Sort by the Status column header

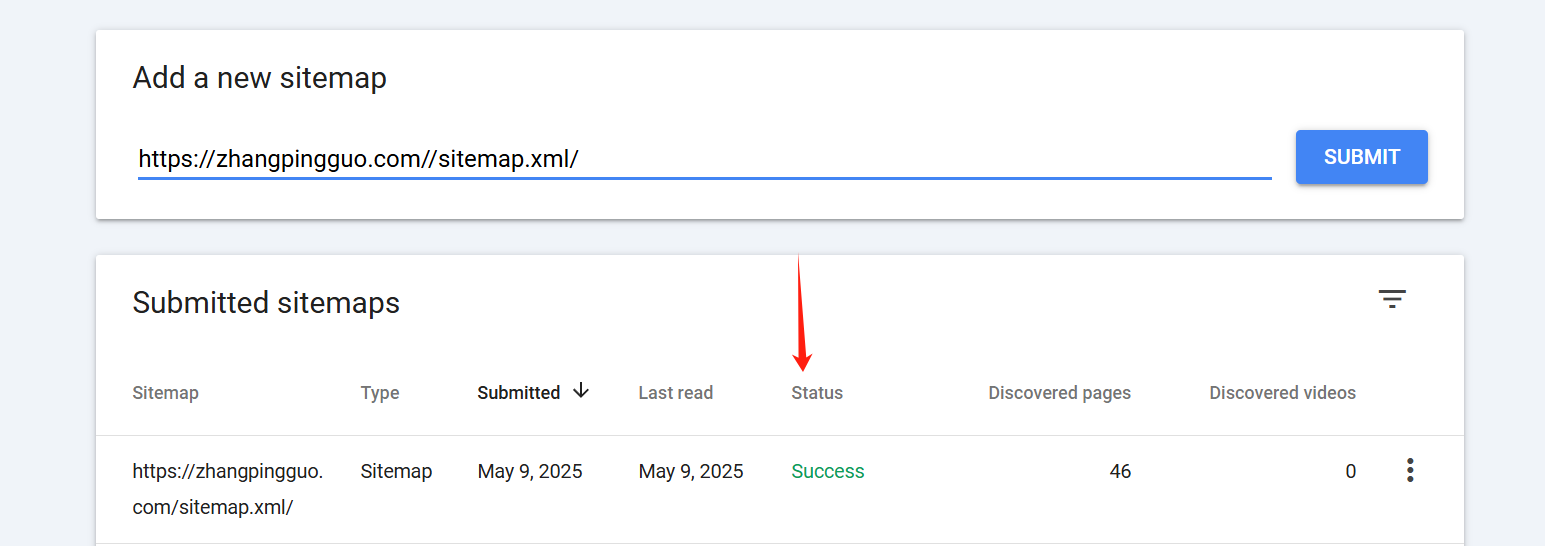817,393
